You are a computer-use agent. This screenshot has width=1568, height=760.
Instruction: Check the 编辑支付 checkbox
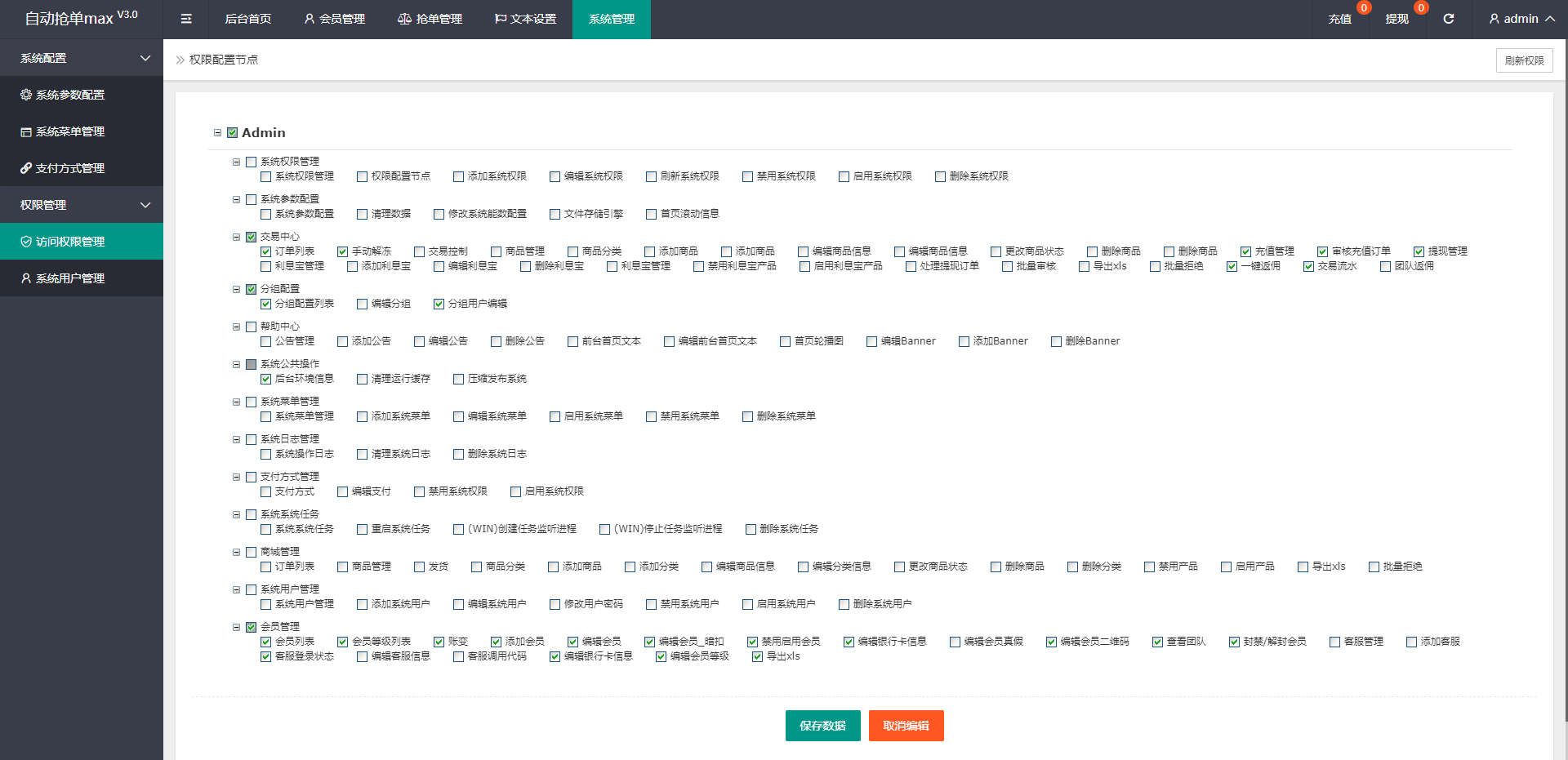coord(343,492)
